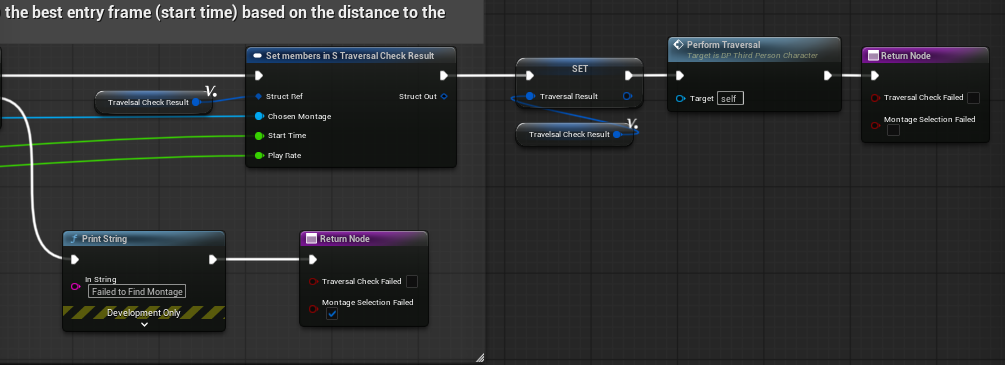Click the comment box resize corner handle
1005x365 pixels.
pyautogui.click(x=480, y=358)
